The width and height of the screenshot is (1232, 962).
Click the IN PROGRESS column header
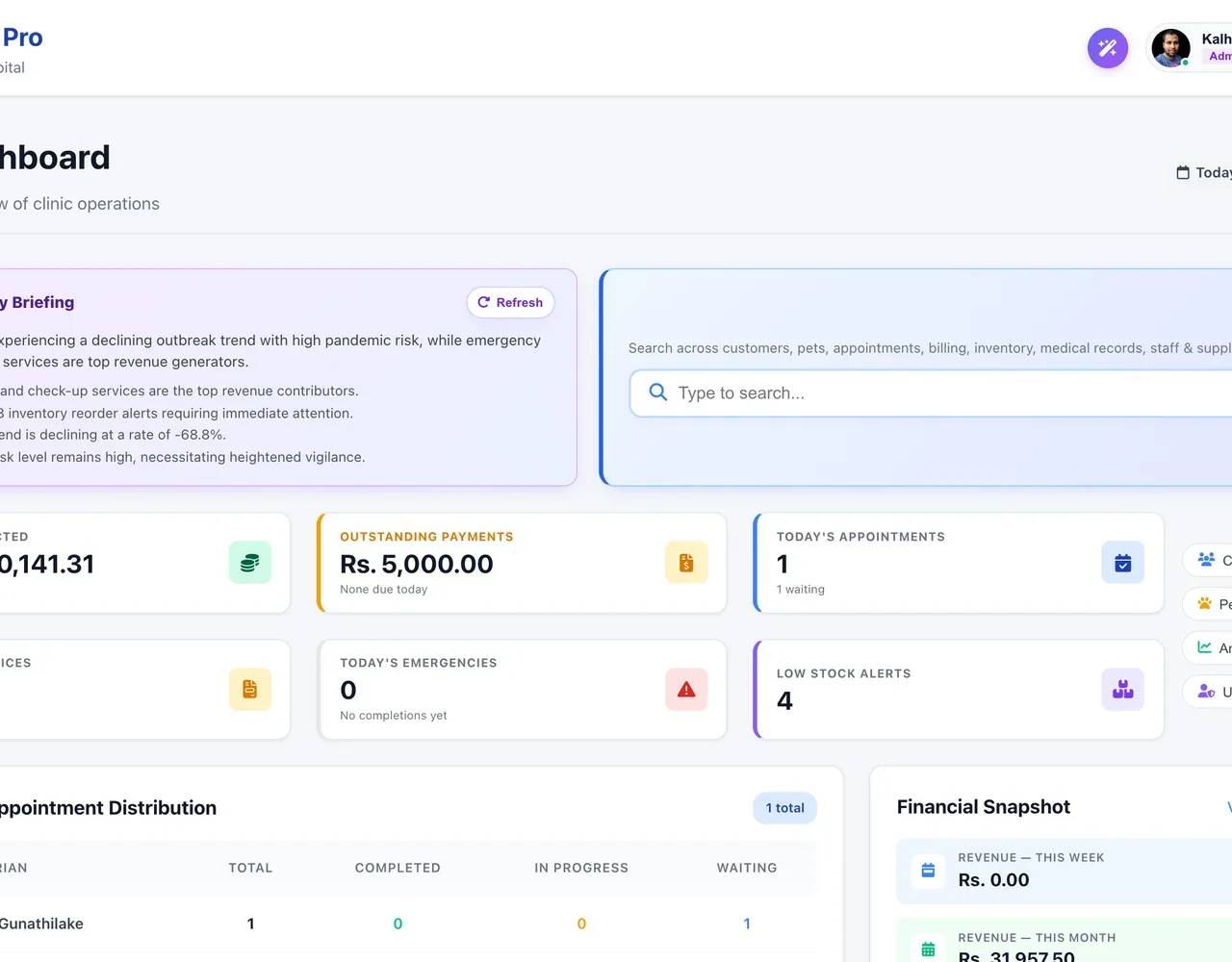click(581, 868)
